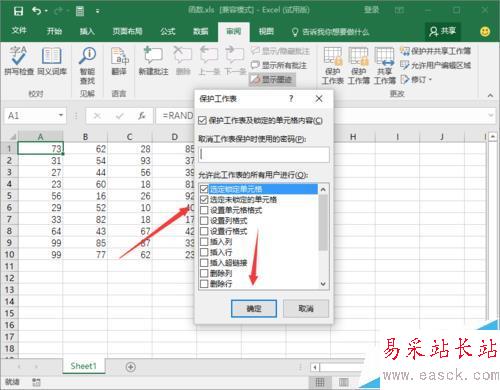
Task: Click the Tell me what you want search
Action: click(x=330, y=32)
